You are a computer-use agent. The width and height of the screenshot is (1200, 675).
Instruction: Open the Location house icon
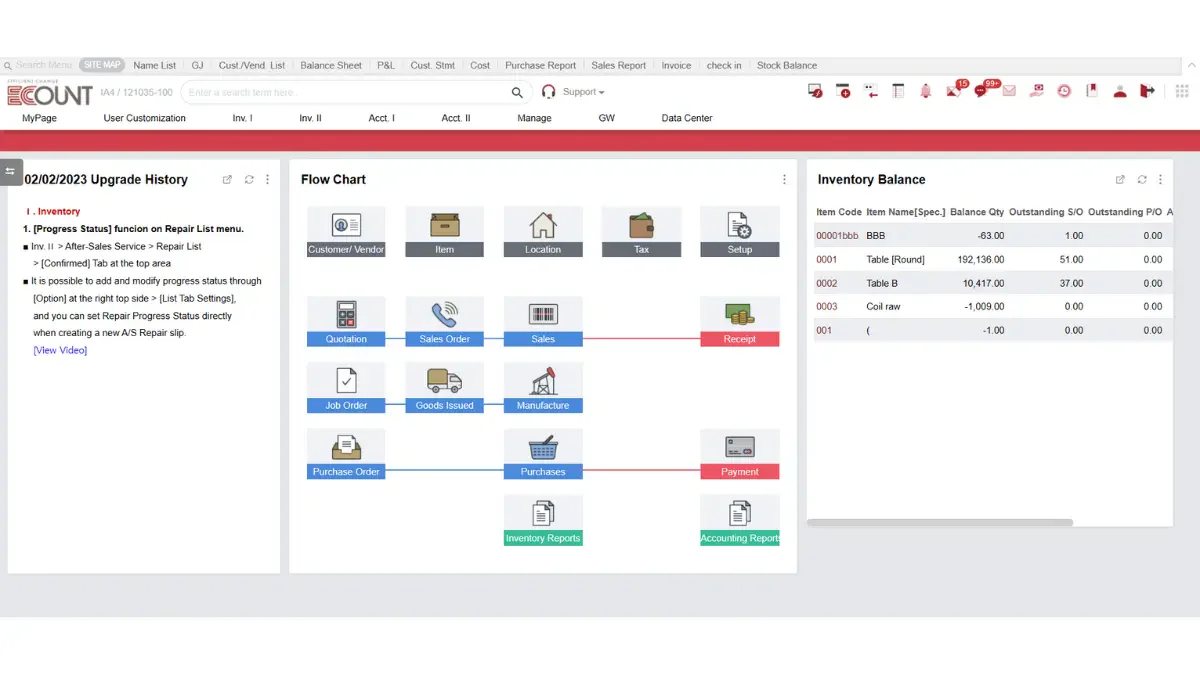coord(543,231)
